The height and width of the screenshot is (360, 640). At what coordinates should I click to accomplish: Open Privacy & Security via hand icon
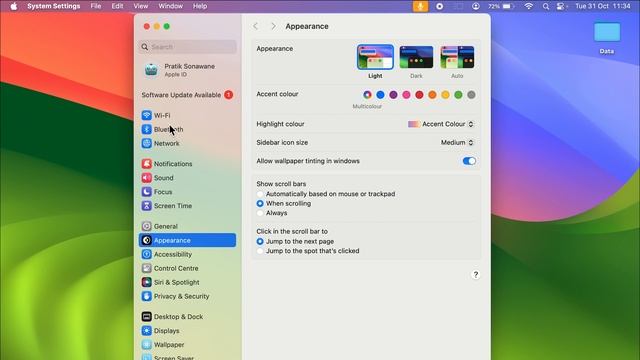click(147, 296)
